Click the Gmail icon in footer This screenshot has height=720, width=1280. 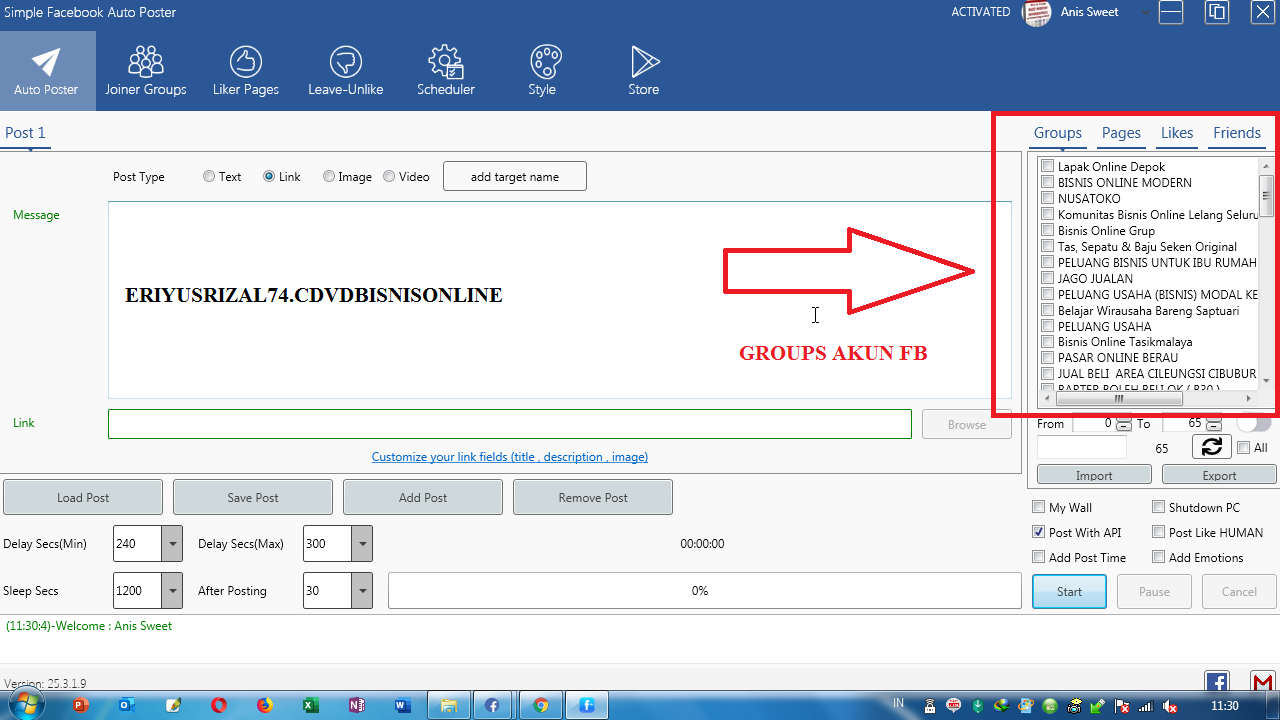click(x=1262, y=682)
